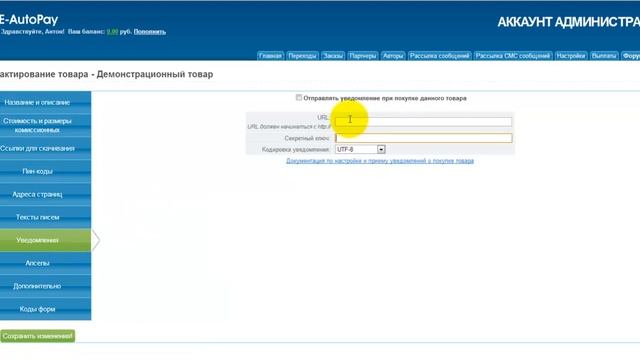Image resolution: width=640 pixels, height=360 pixels.
Task: Click the Сохранить изменения button
Action: point(38,336)
